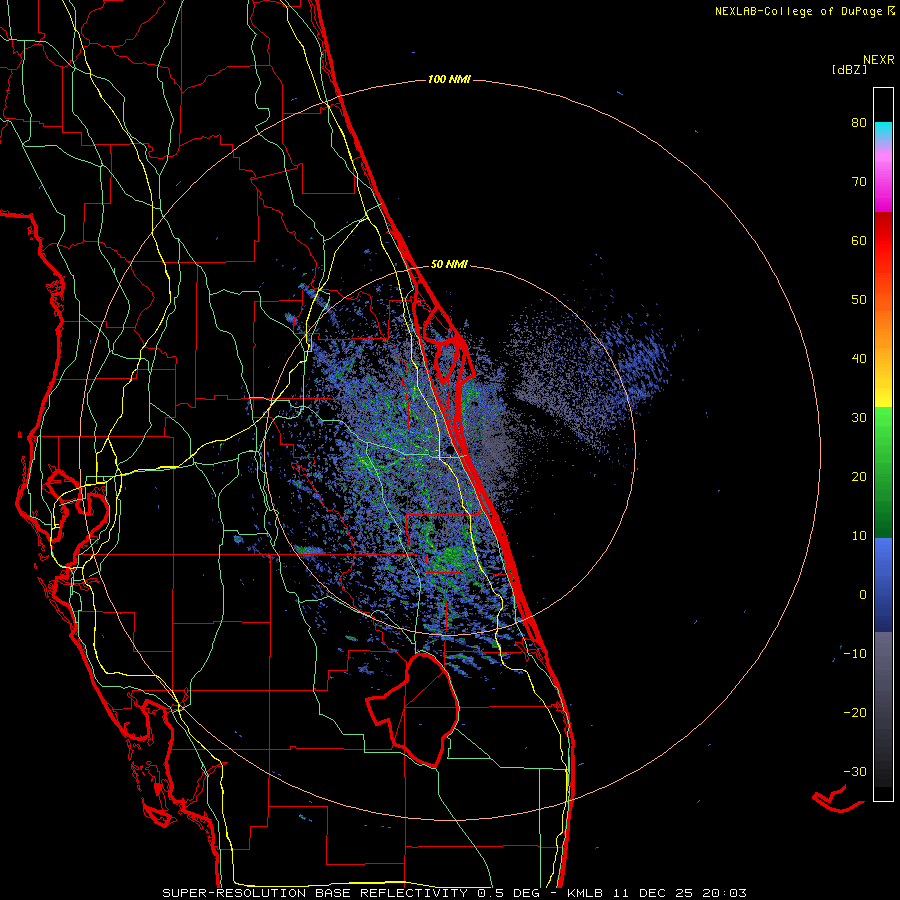Click the 0 dBZ scale value

click(x=863, y=595)
